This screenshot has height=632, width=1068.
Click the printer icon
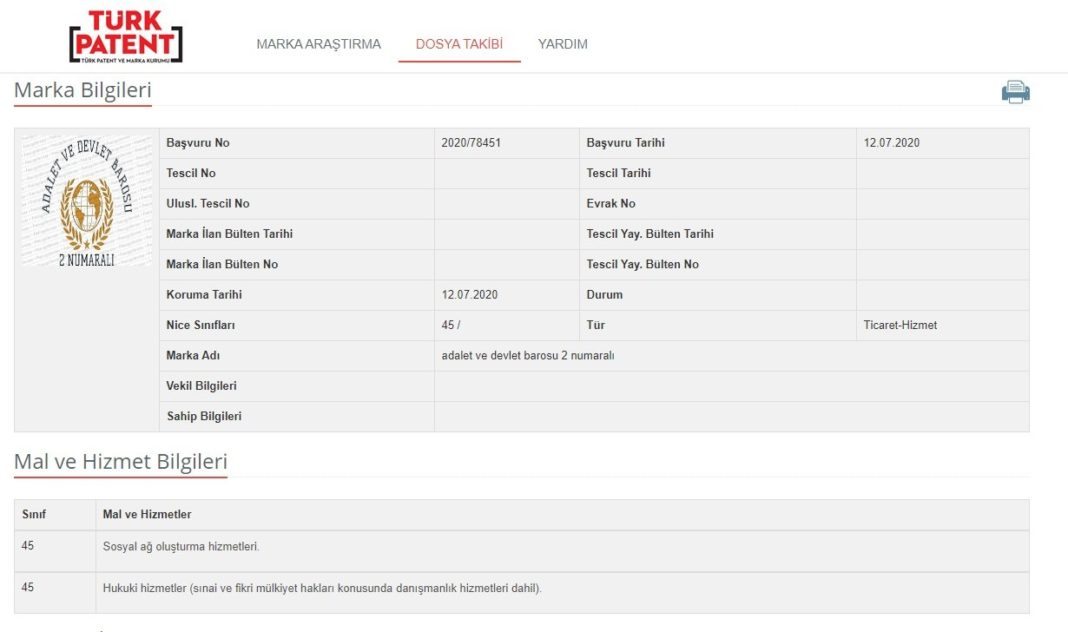pos(1015,92)
